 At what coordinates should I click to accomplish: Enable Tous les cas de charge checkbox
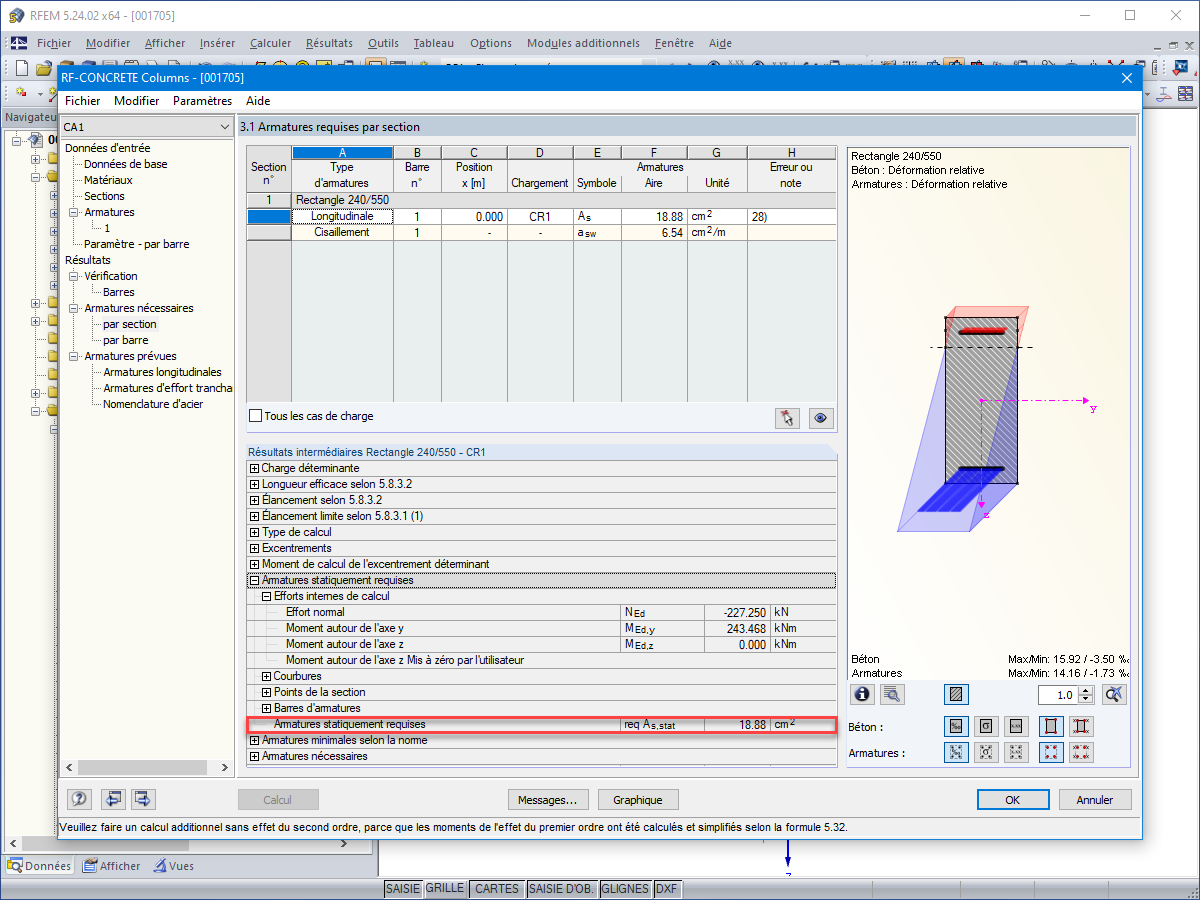click(255, 416)
